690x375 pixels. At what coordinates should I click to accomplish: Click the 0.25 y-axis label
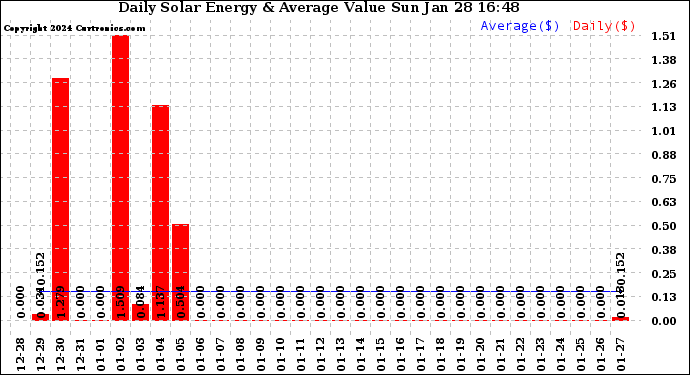[664, 274]
